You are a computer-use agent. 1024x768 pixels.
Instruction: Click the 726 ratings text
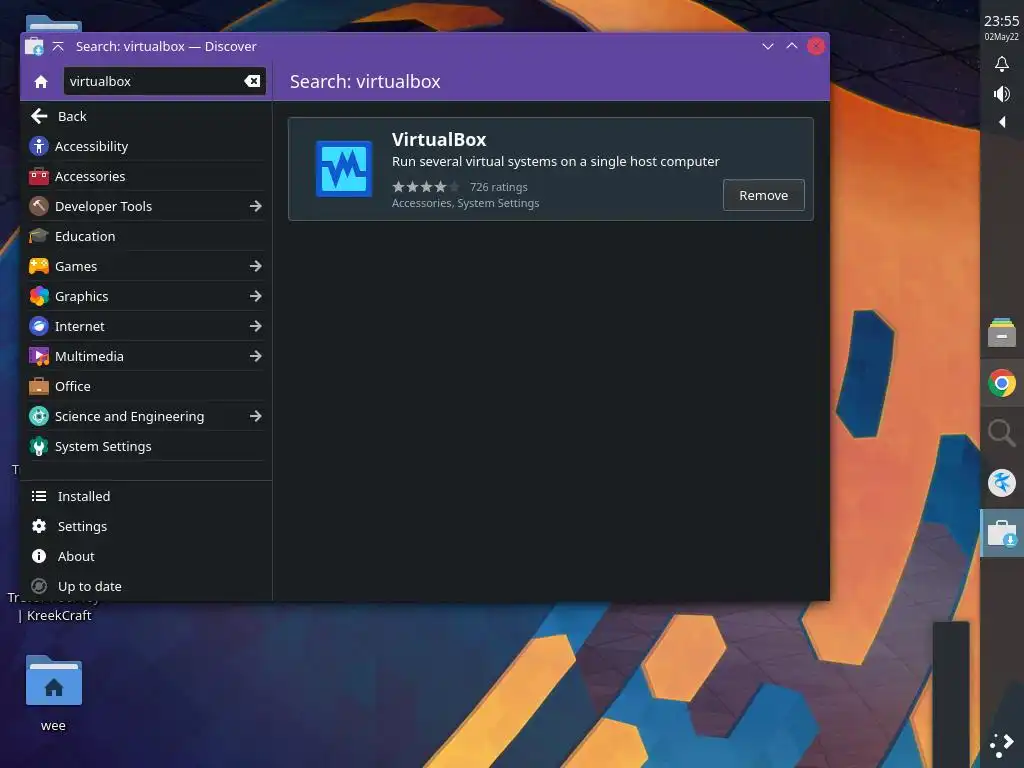(x=498, y=187)
